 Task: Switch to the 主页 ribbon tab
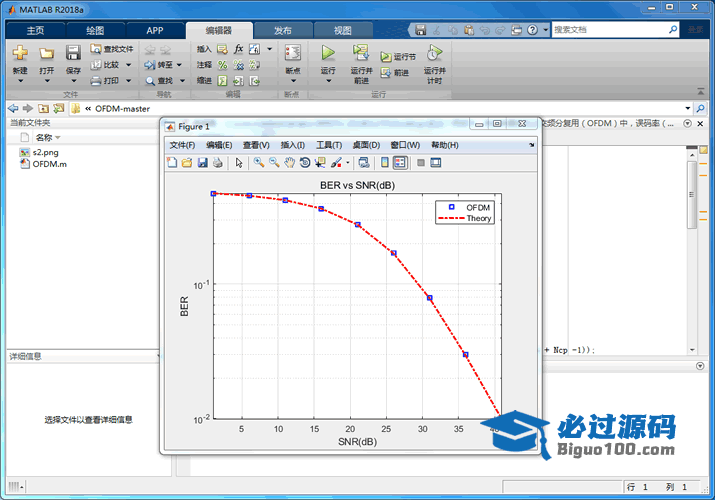pos(35,31)
